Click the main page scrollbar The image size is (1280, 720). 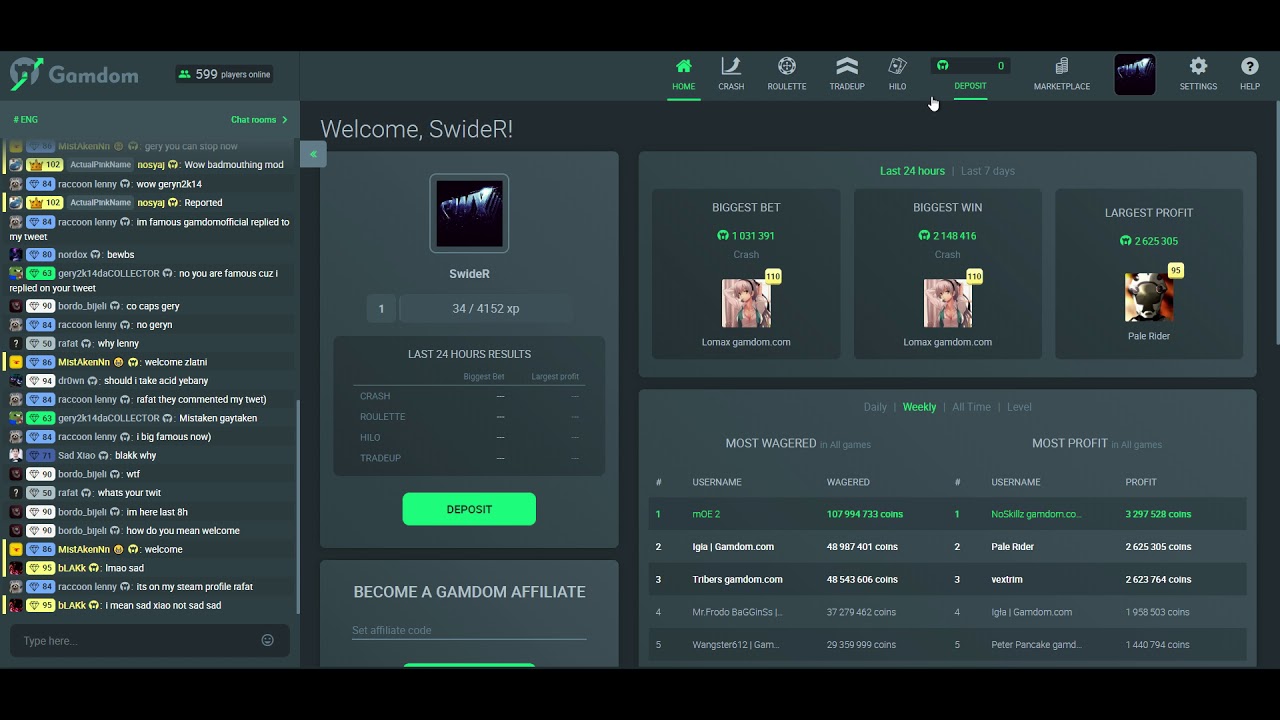click(x=1276, y=224)
